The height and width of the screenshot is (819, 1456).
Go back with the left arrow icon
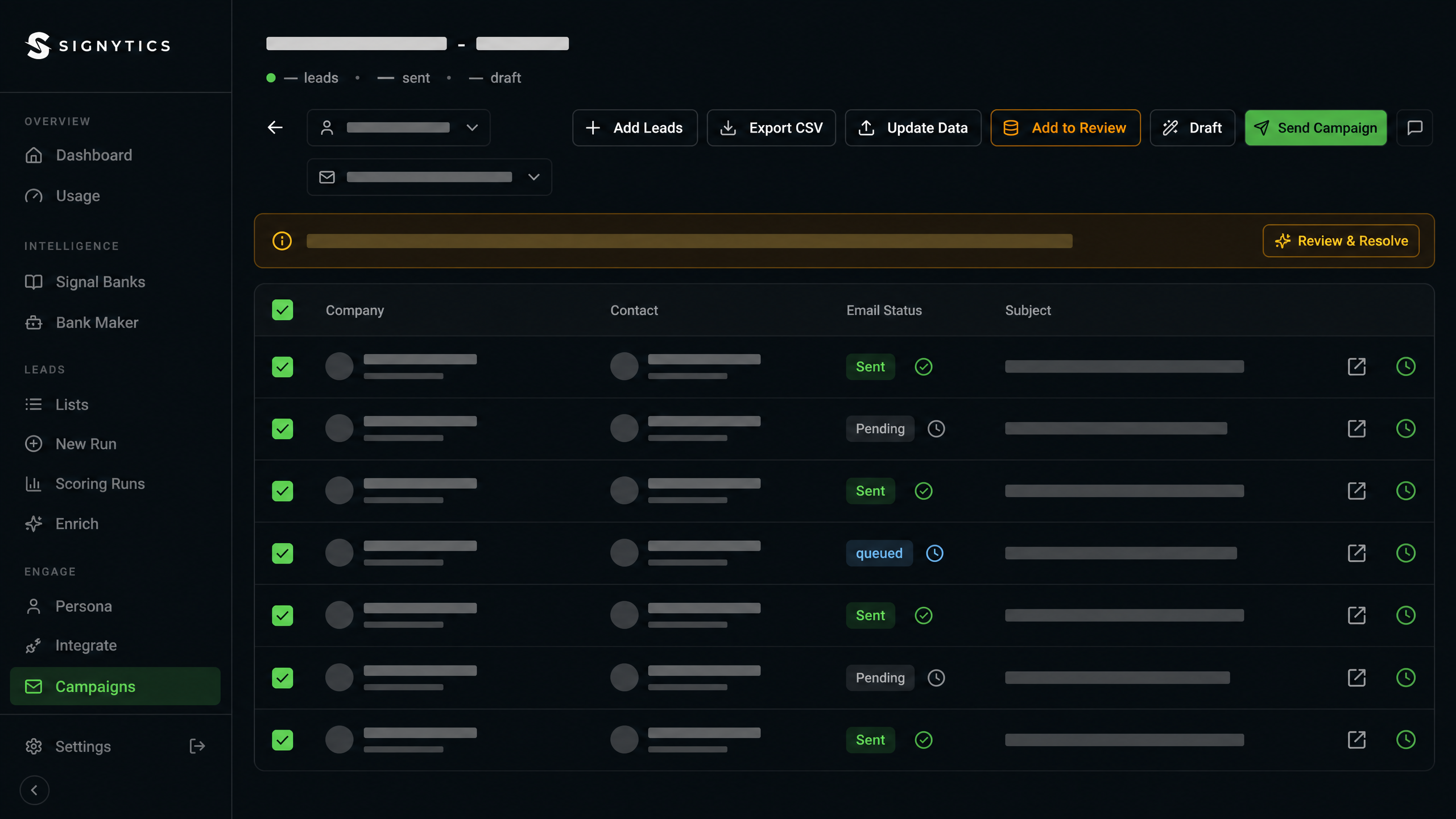coord(275,127)
